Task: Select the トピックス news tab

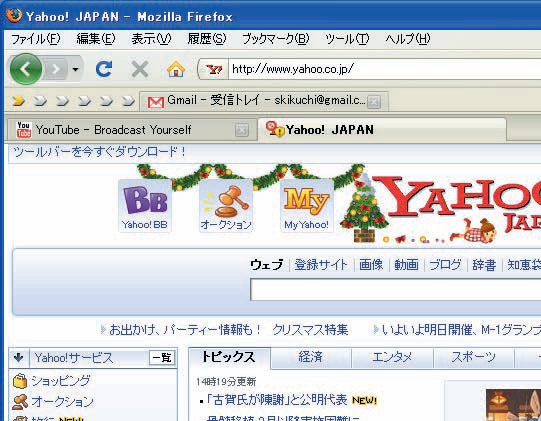Action: point(229,358)
